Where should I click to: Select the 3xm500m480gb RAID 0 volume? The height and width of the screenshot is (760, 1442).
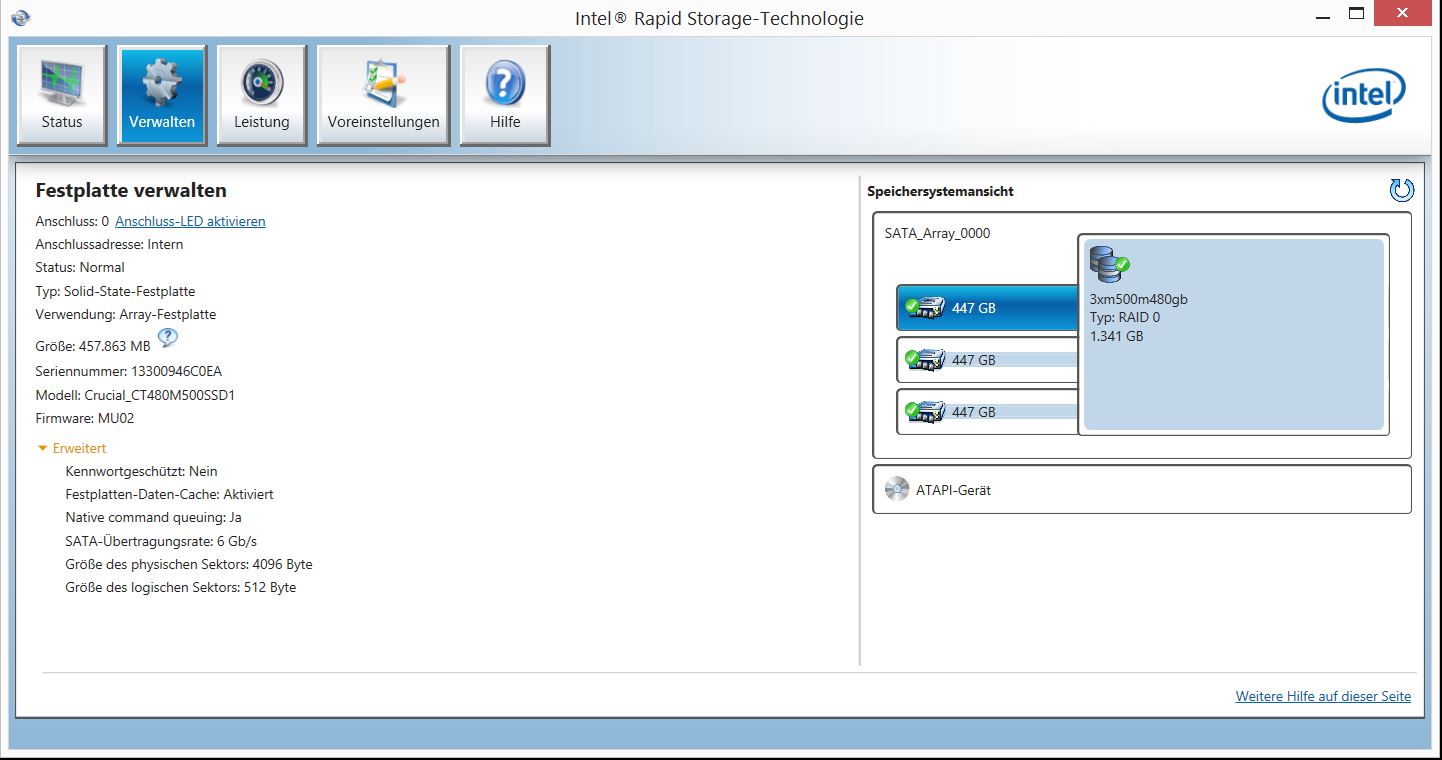(x=1234, y=335)
